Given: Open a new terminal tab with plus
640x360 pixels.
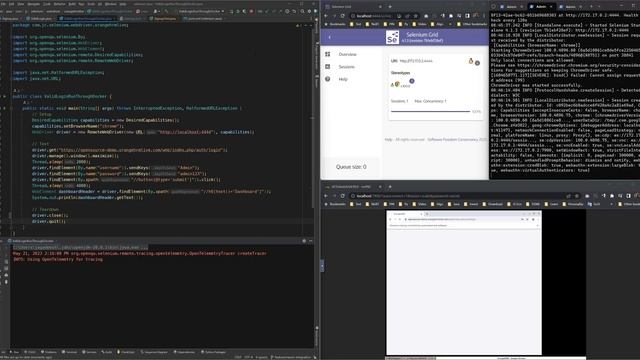Looking at the screenshot, I should tap(591, 7).
